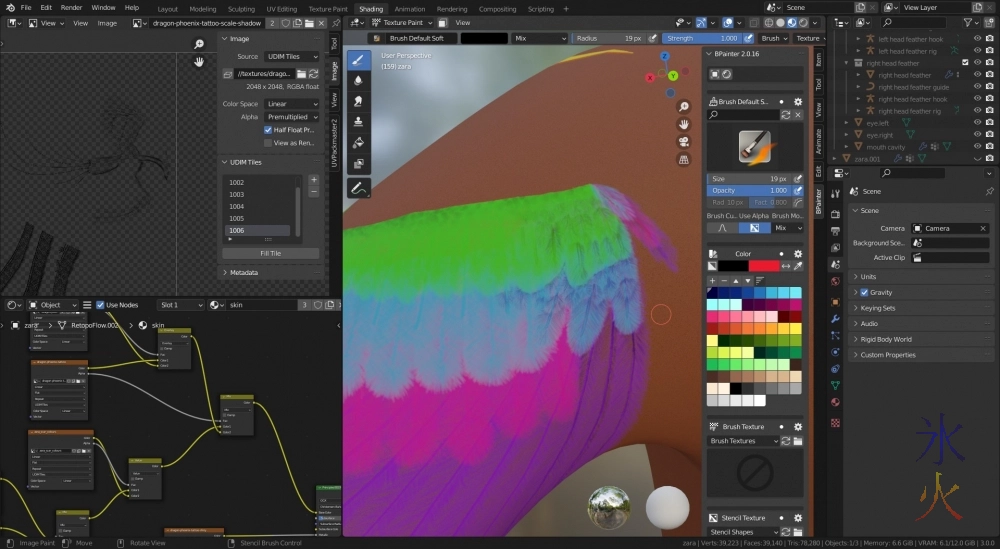Enable the View as Render checkbox

(268, 143)
